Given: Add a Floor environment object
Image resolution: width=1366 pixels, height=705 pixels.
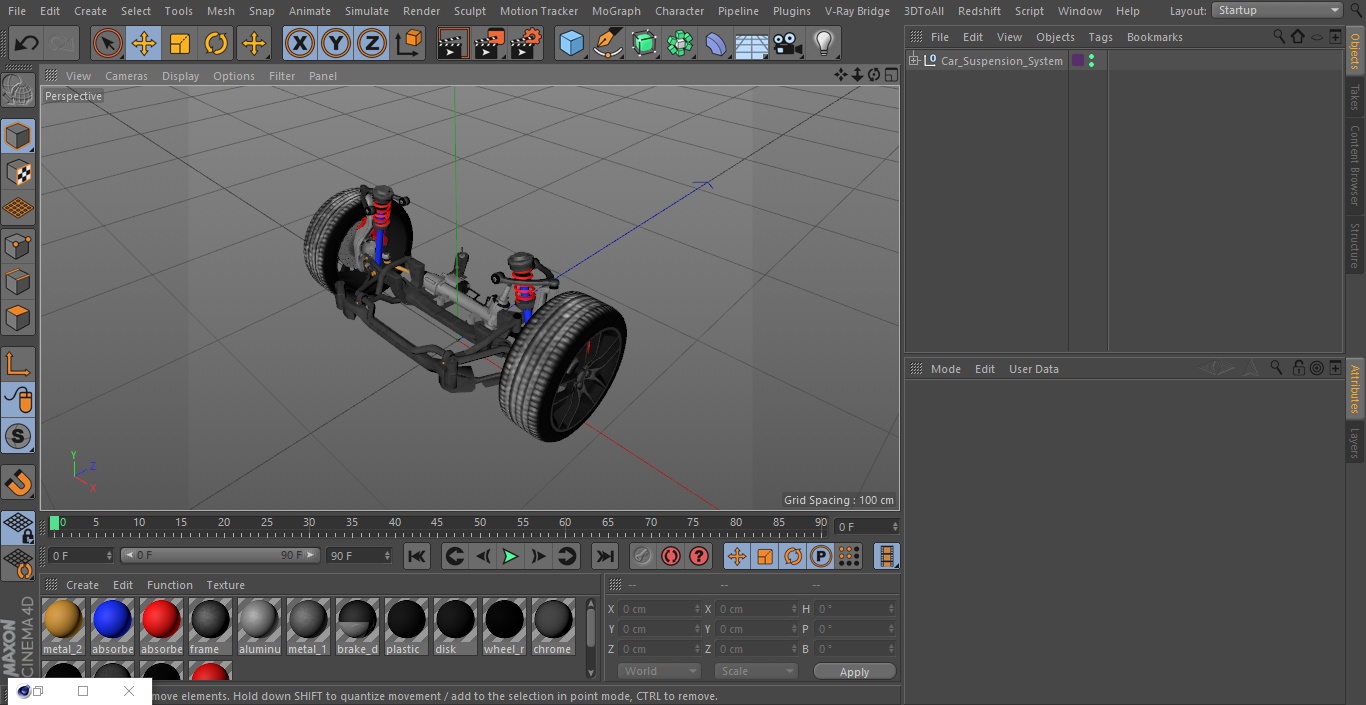Looking at the screenshot, I should pos(752,43).
